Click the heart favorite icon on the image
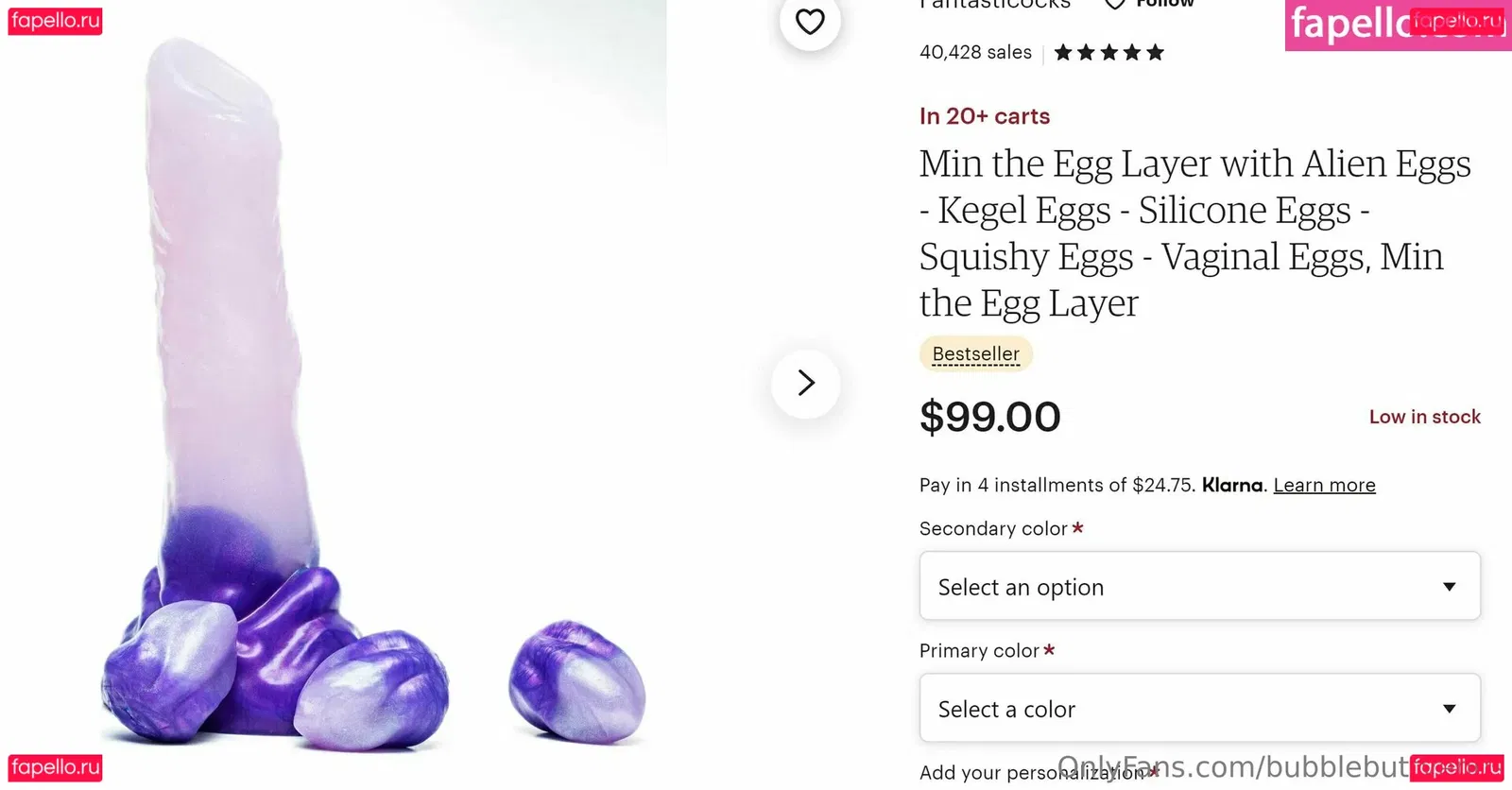Image resolution: width=1512 pixels, height=790 pixels. tap(810, 22)
